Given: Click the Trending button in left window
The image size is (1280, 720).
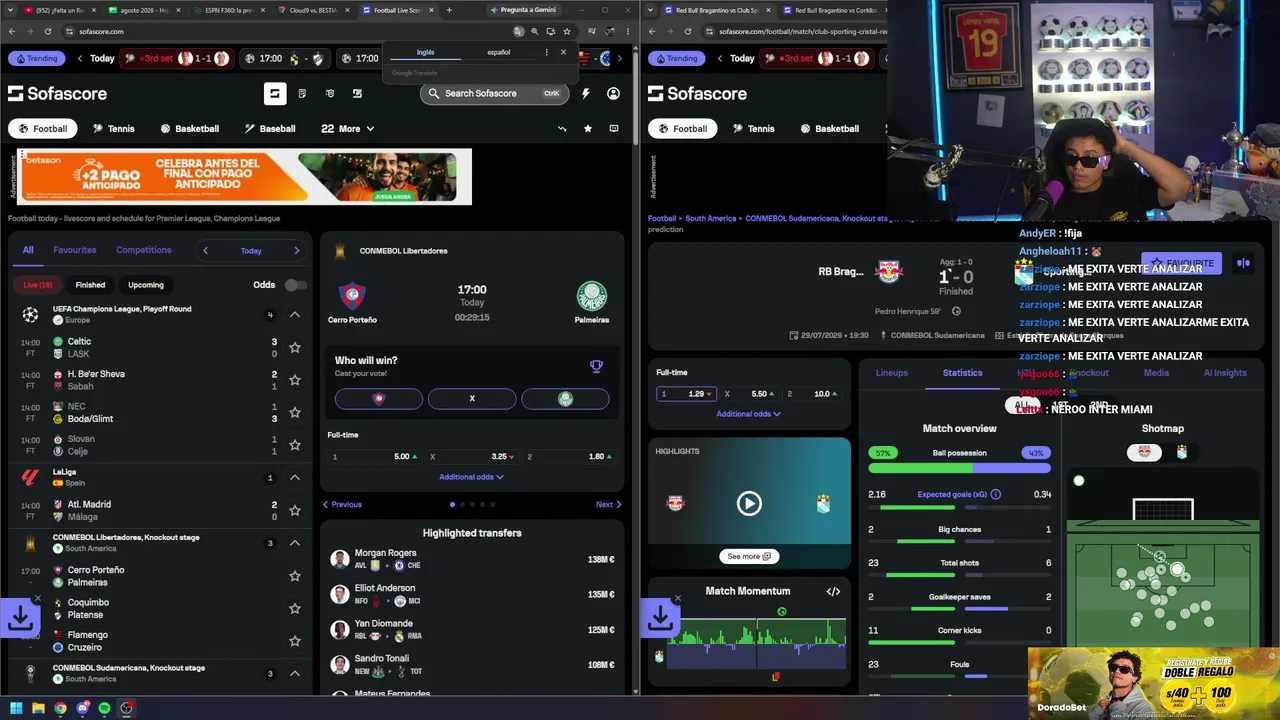Looking at the screenshot, I should point(36,58).
